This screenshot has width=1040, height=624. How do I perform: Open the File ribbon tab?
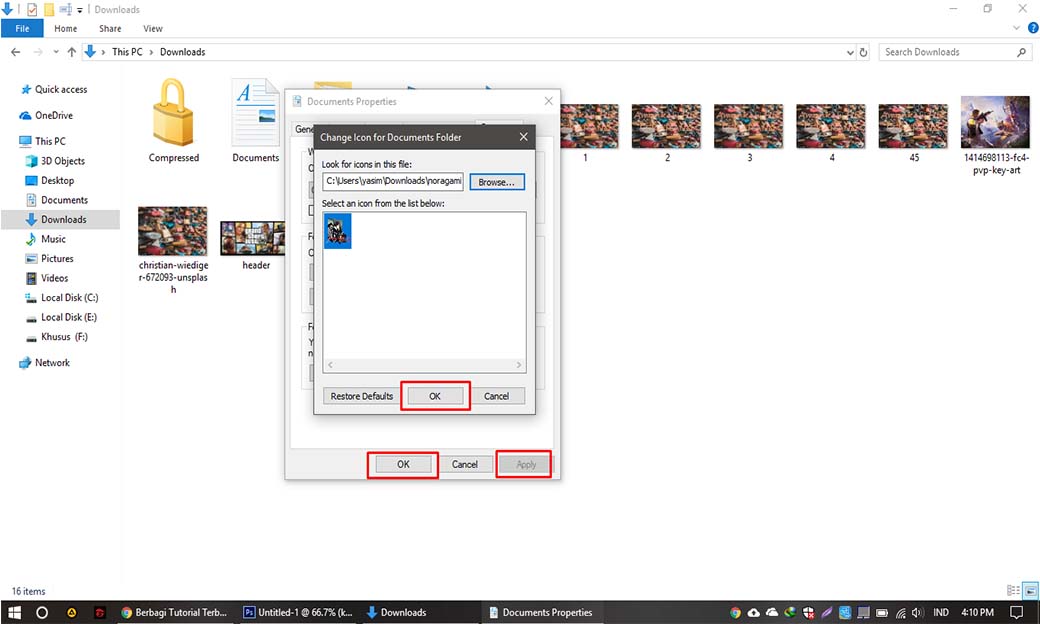(23, 29)
